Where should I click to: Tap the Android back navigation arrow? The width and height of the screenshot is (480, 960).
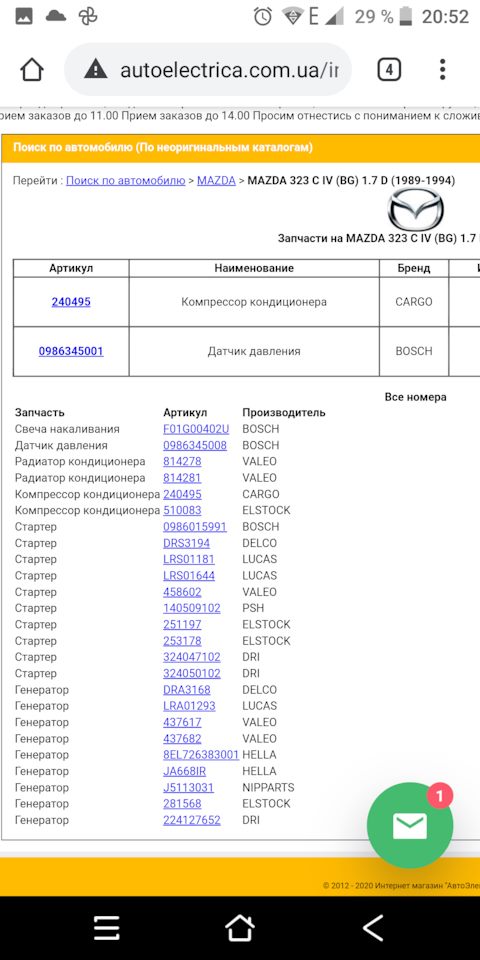pyautogui.click(x=373, y=928)
